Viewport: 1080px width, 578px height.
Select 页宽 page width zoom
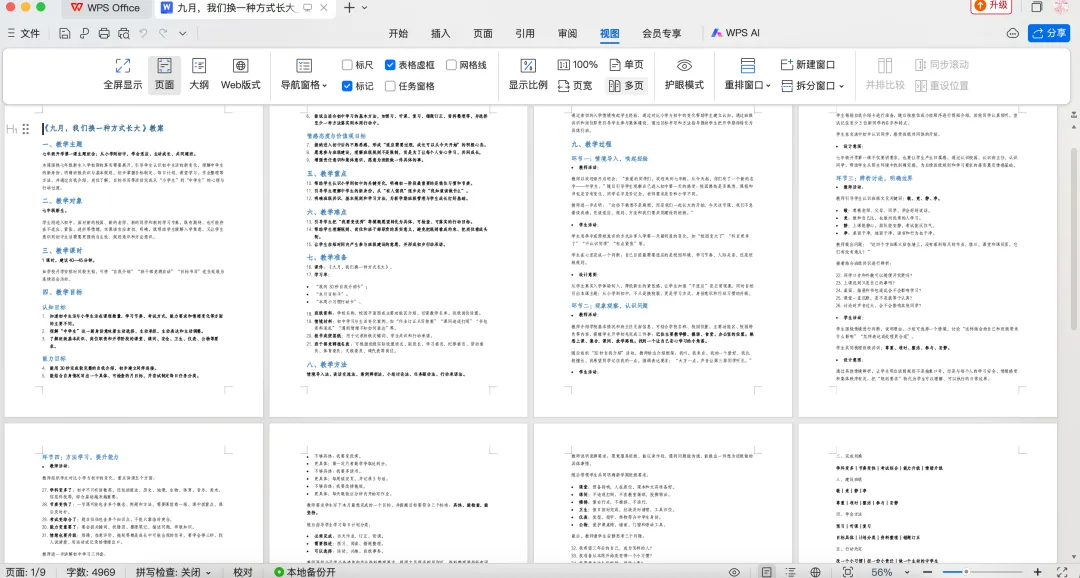575,85
